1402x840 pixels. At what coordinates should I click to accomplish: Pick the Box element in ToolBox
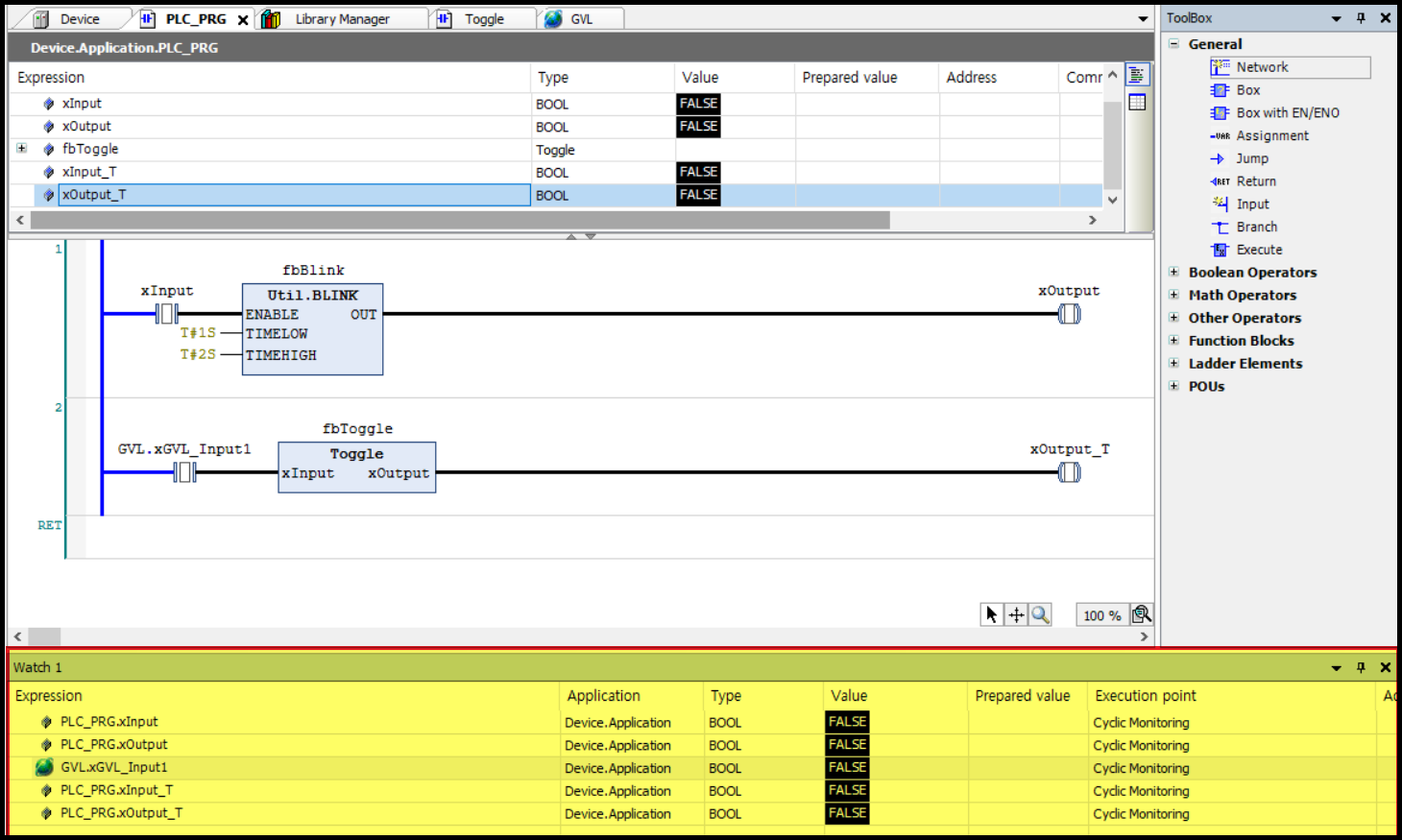tap(1235, 90)
